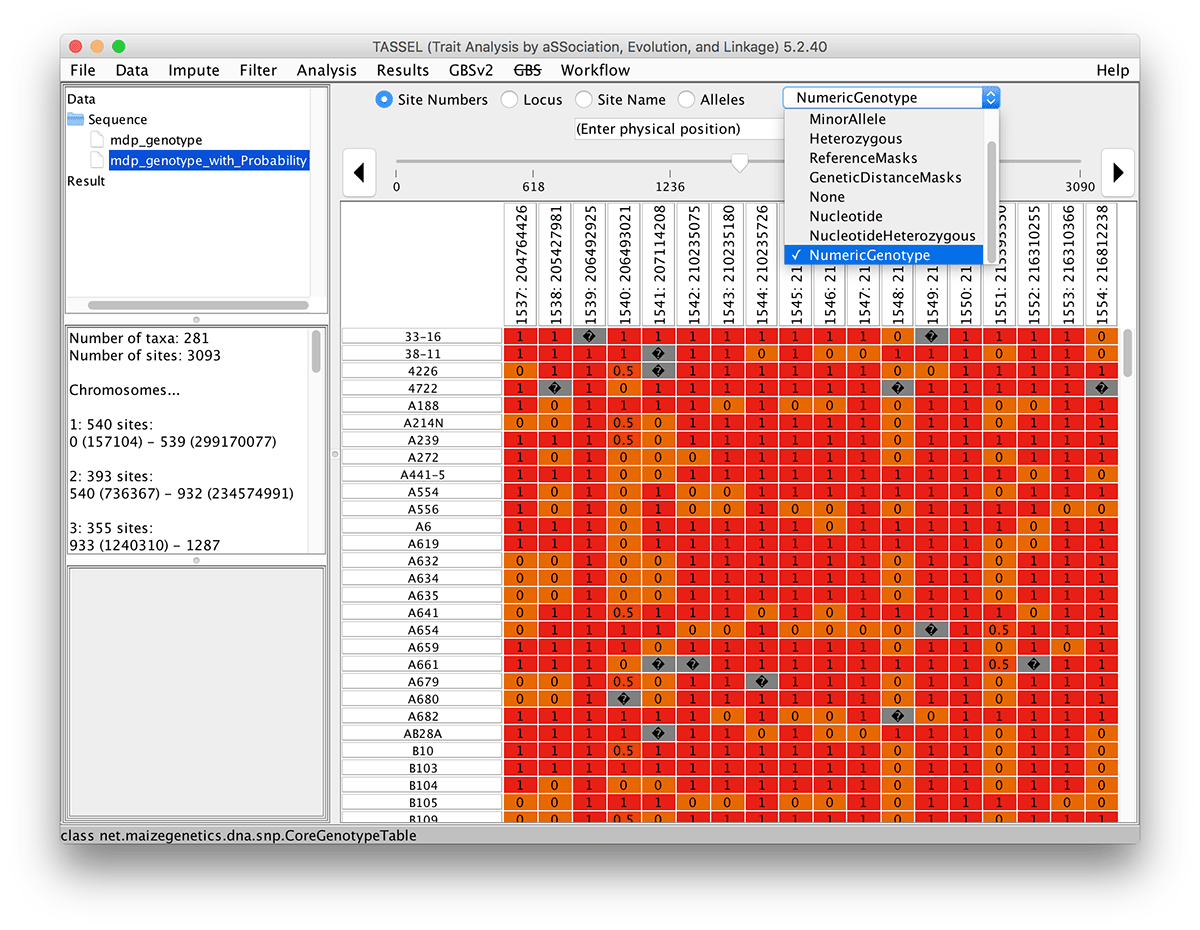1200x930 pixels.
Task: Click column header 1537: 204764426
Action: pyautogui.click(x=520, y=265)
